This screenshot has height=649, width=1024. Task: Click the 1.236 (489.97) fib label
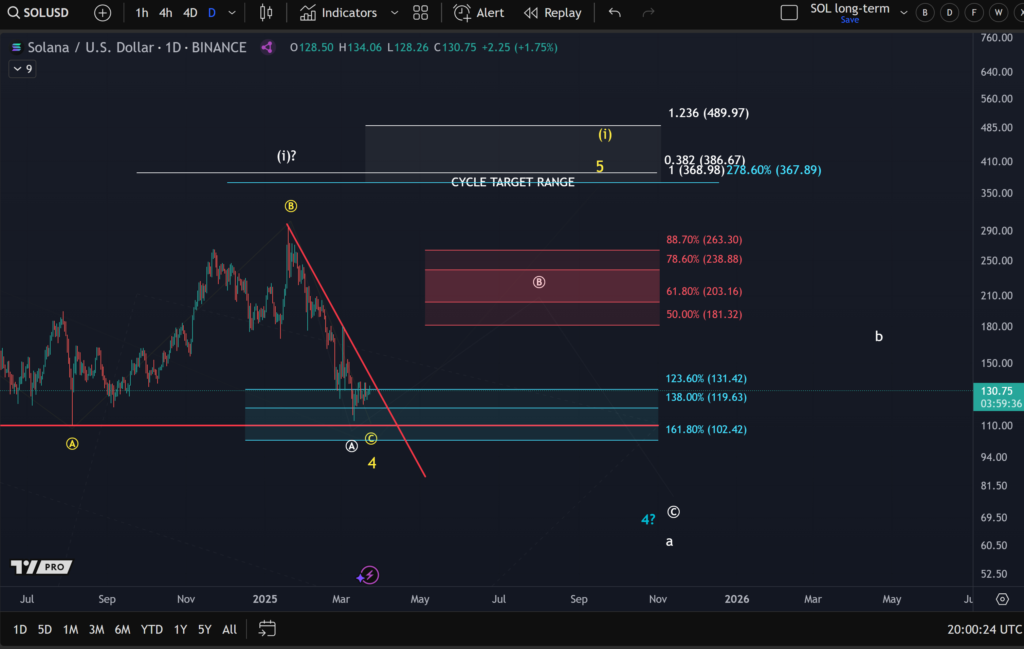pos(709,113)
